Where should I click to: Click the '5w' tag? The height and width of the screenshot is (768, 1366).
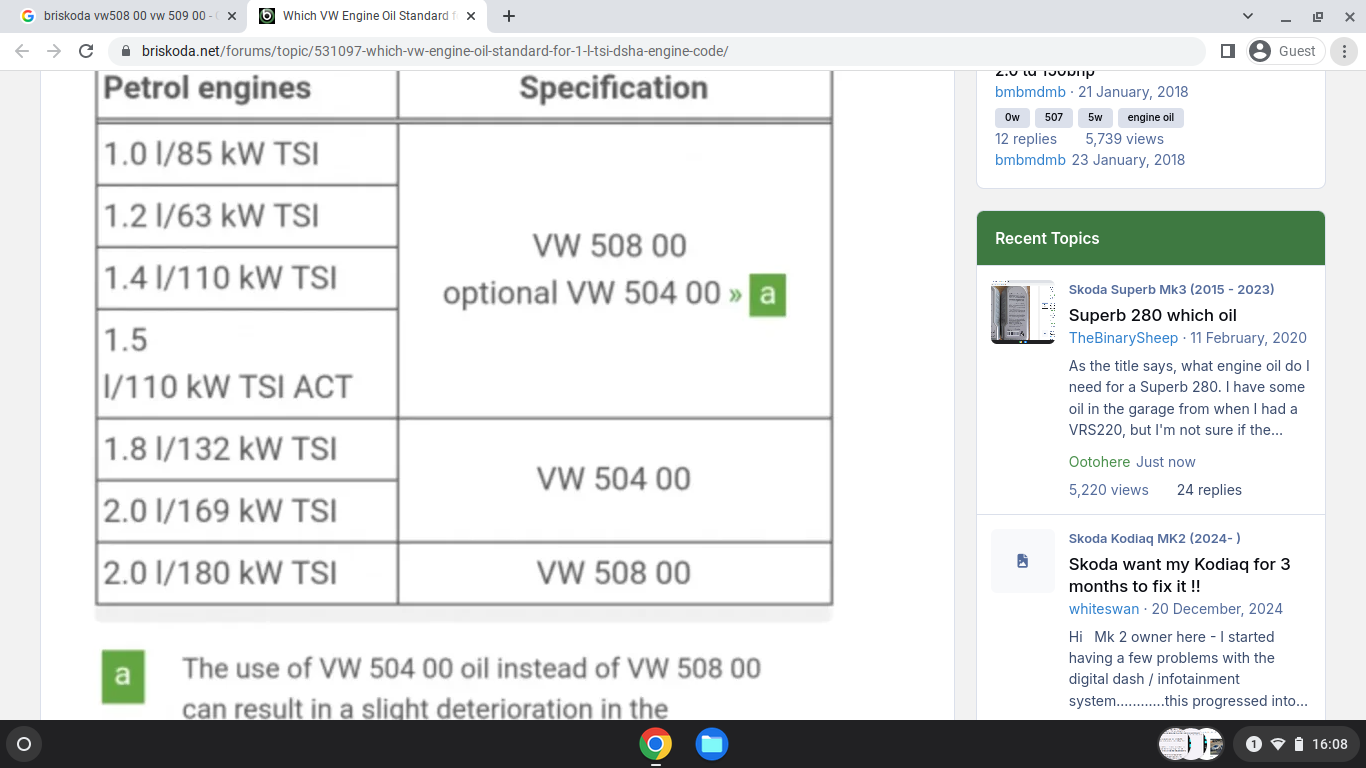tap(1095, 118)
